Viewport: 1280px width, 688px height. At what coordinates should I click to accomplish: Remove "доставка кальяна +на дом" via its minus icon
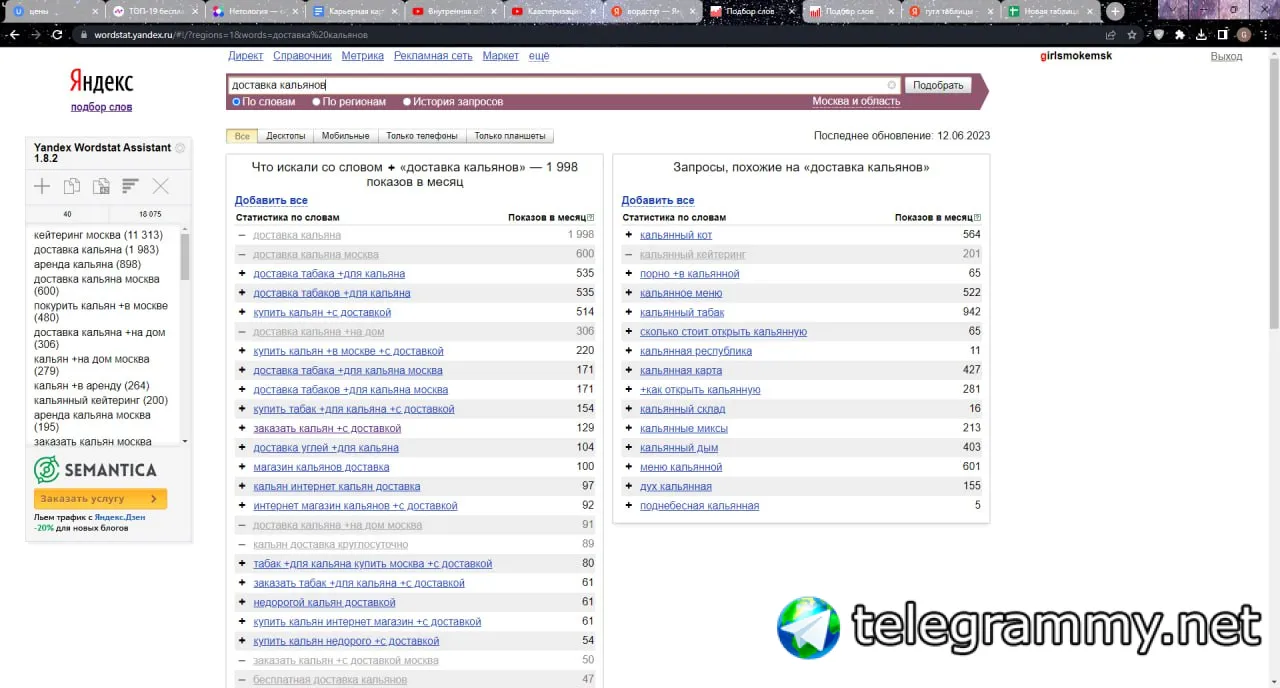(242, 331)
